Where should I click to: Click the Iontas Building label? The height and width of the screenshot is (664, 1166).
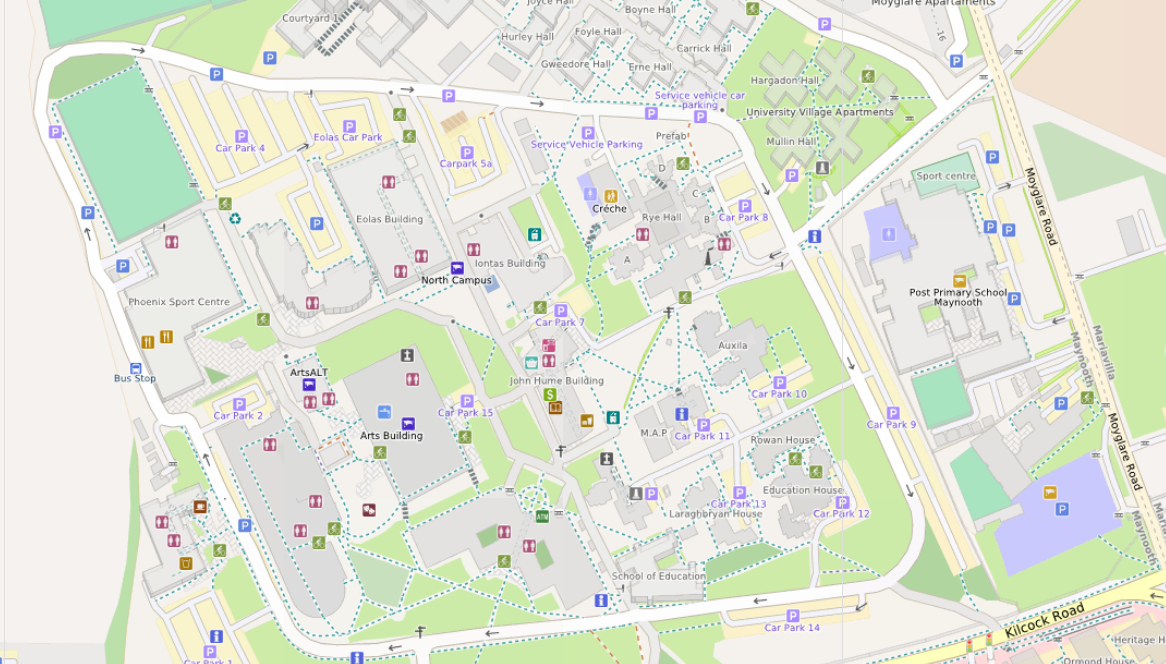coord(510,263)
